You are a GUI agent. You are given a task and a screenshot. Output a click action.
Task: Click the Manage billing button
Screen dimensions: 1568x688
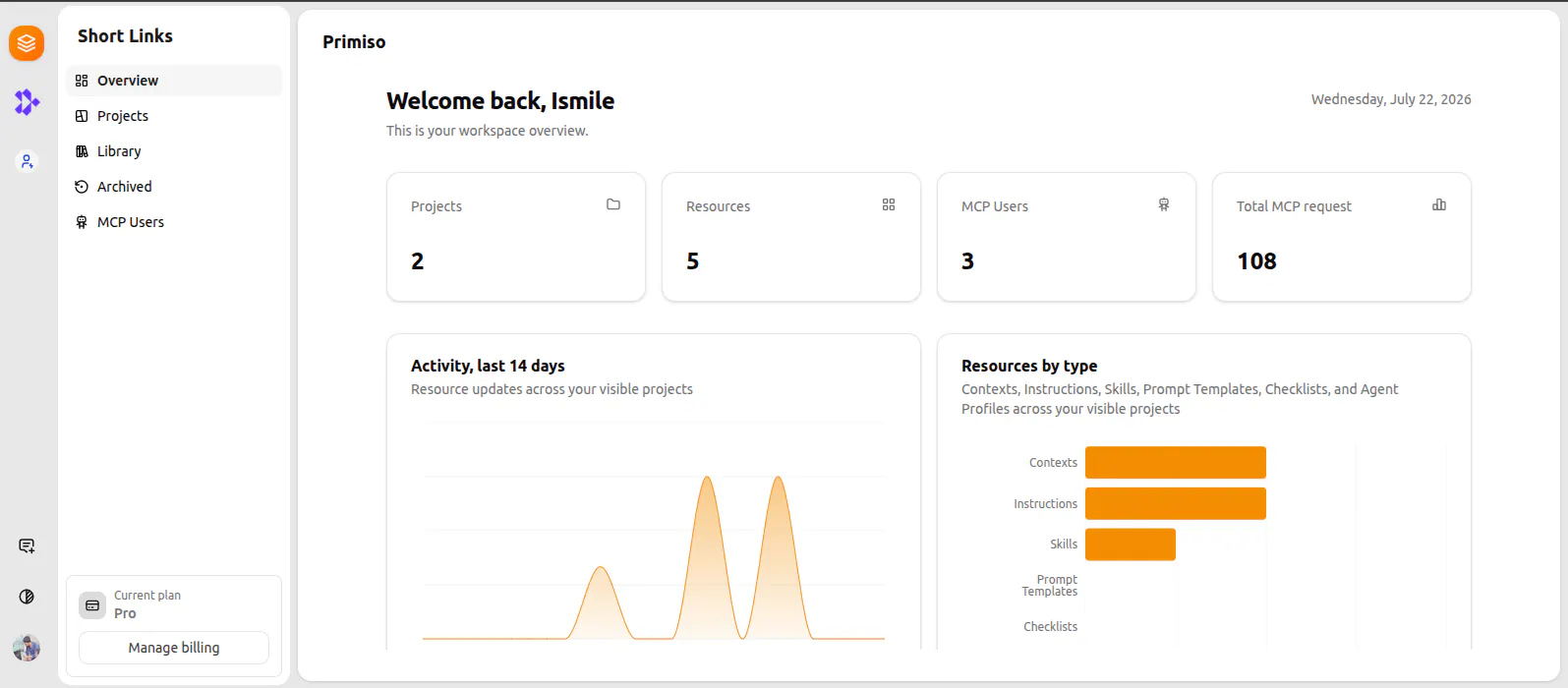click(x=174, y=648)
